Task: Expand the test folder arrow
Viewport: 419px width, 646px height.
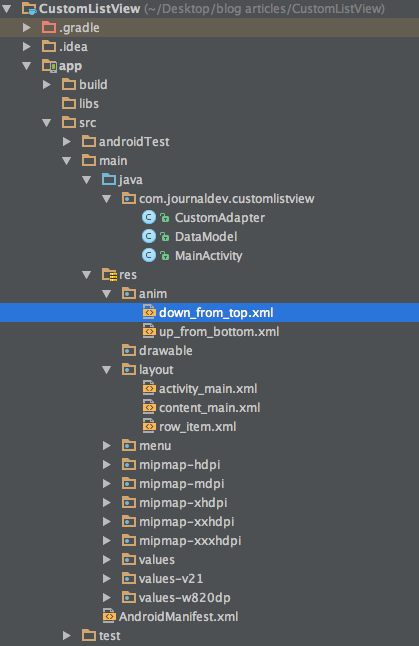Action: [x=67, y=636]
